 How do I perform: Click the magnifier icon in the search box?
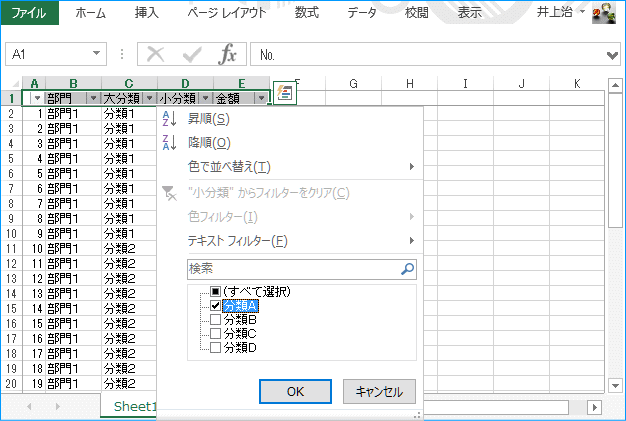(406, 268)
